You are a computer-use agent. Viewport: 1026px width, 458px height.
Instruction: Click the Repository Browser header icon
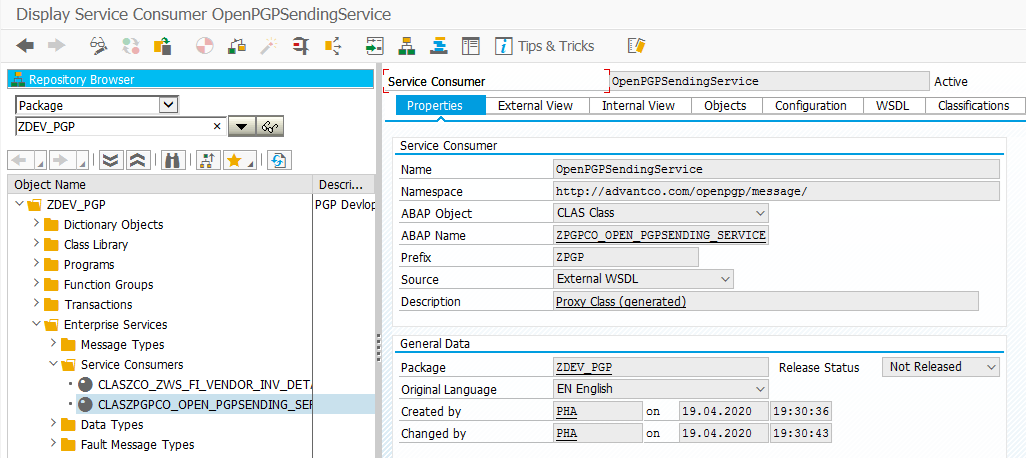(18, 80)
